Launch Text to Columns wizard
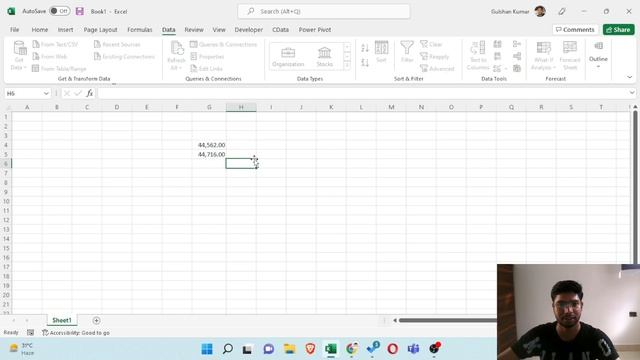The width and height of the screenshot is (640, 360). tap(478, 56)
